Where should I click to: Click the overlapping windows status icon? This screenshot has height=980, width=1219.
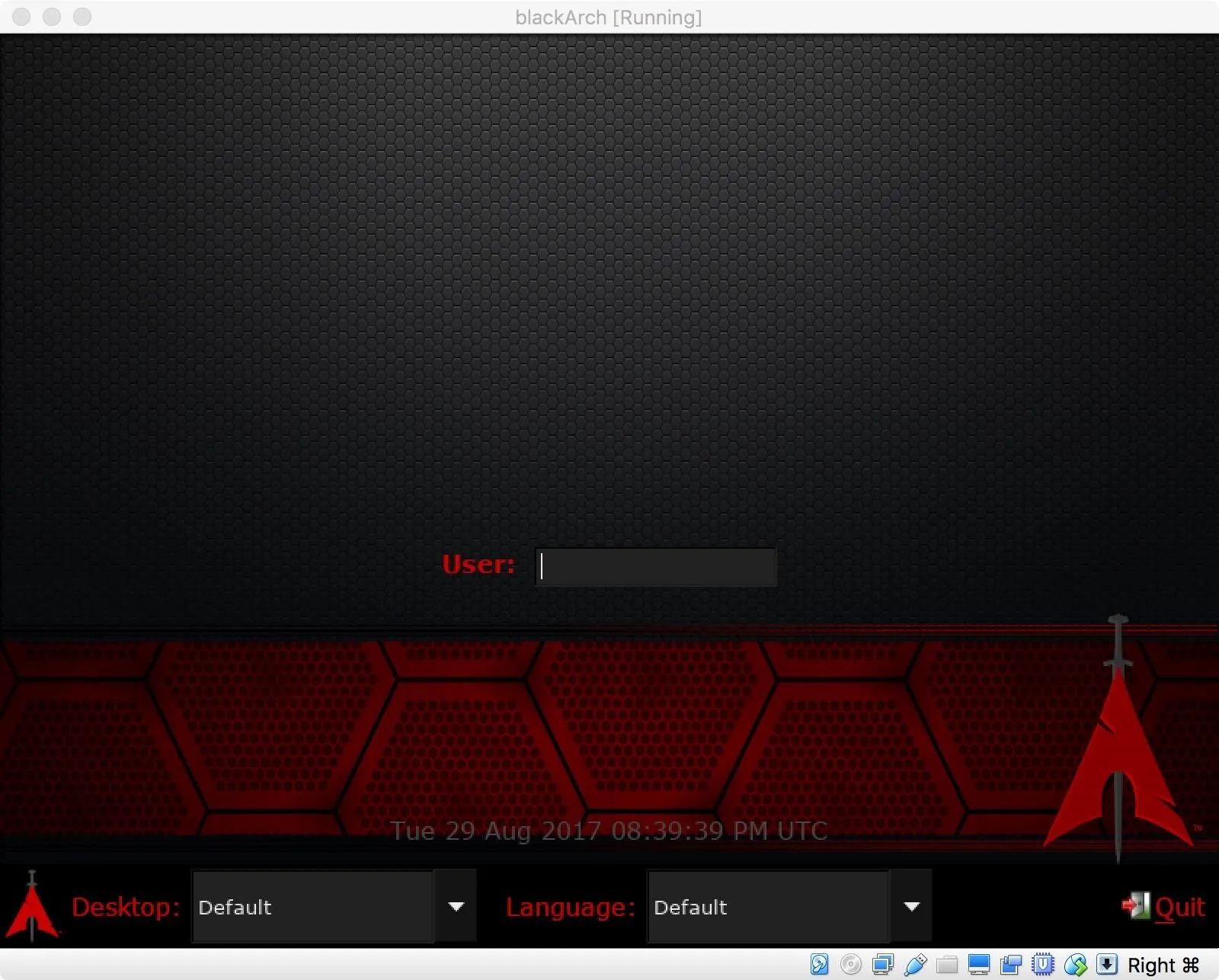coord(1011,964)
